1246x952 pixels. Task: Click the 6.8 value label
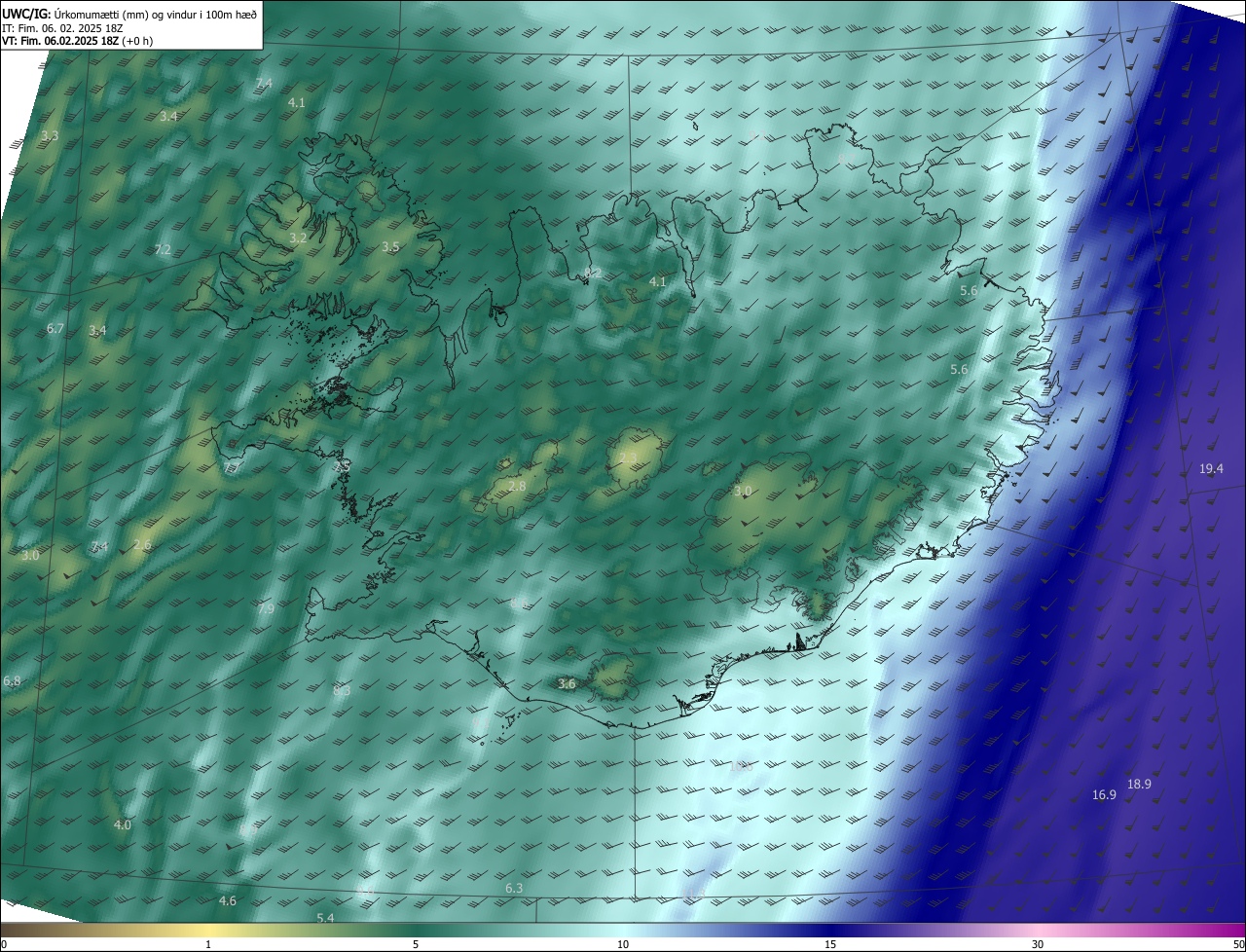coord(12,681)
